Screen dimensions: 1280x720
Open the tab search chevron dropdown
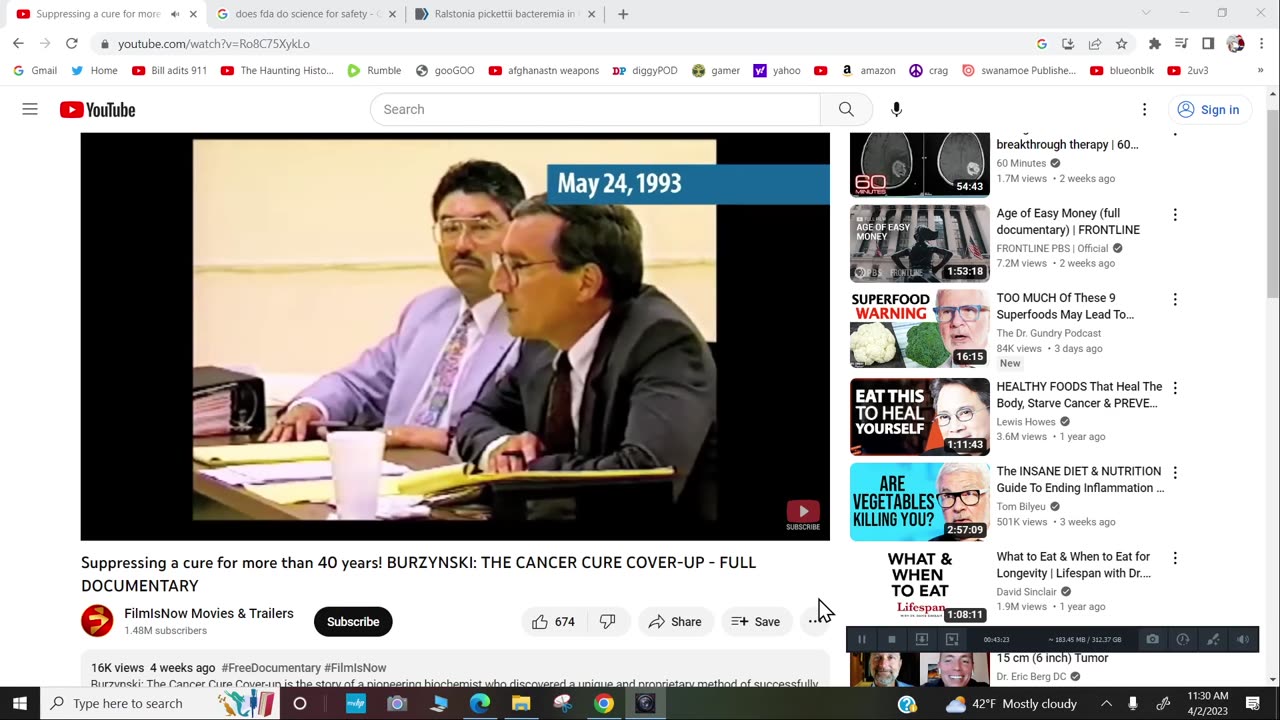1146,13
